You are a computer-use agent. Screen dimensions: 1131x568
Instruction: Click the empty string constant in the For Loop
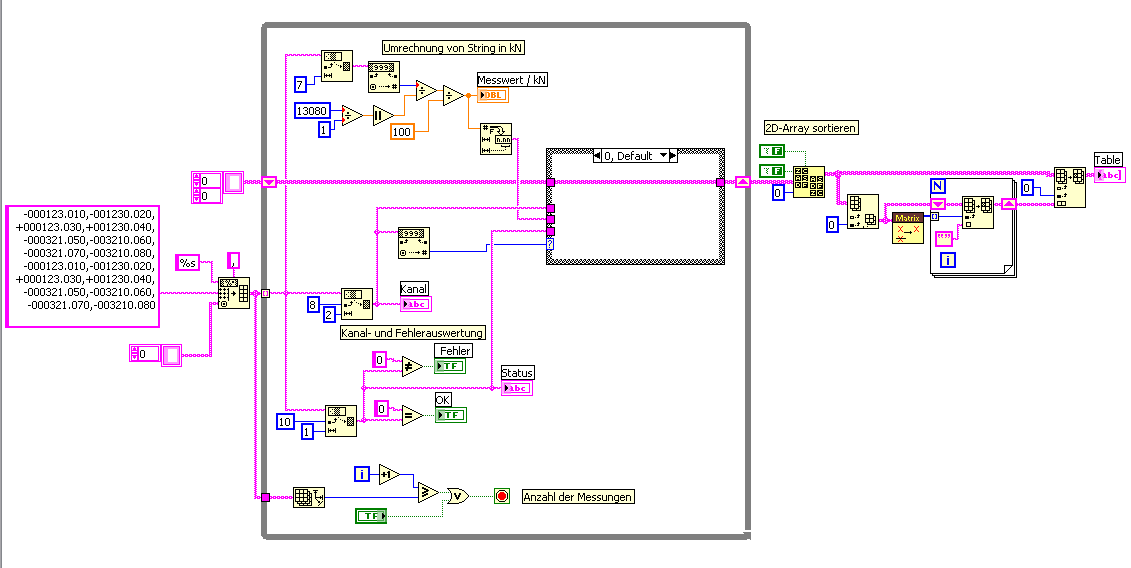click(x=943, y=239)
